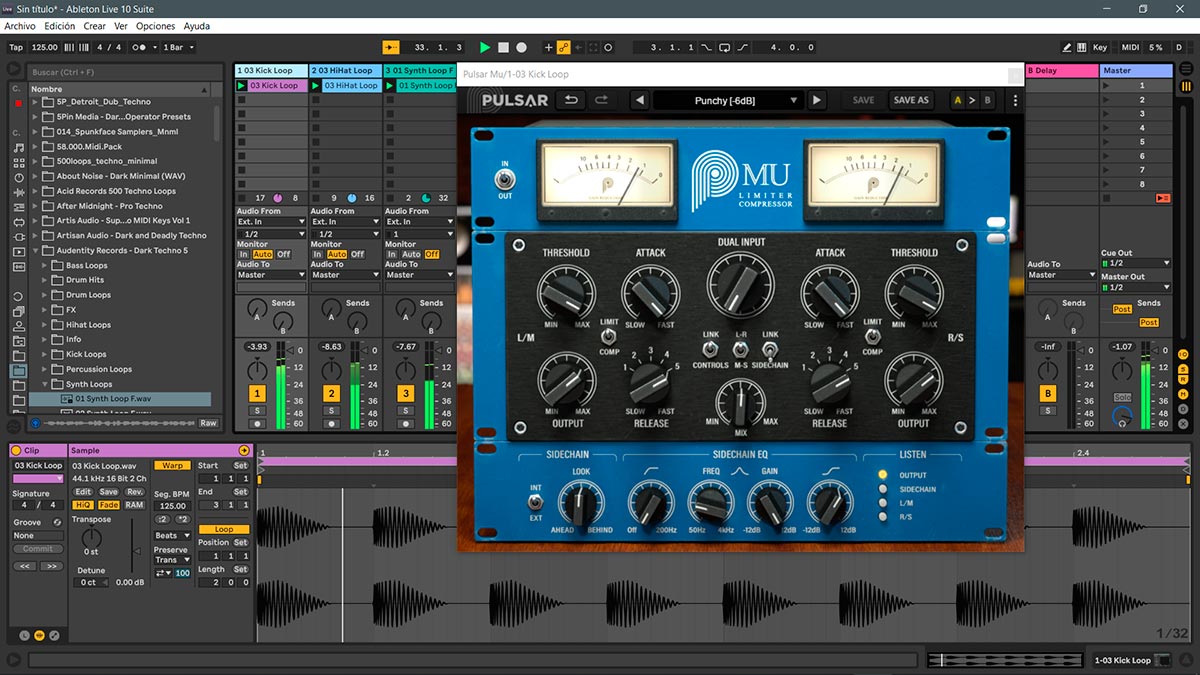Open the Crear menu
The width and height of the screenshot is (1200, 675).
pos(94,26)
